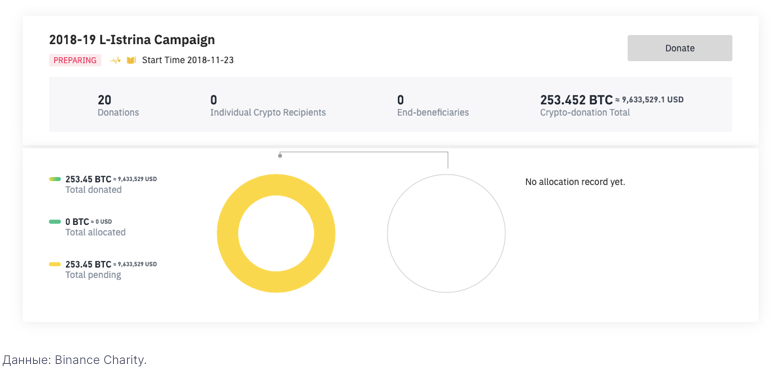Click the empty allocation circle chart

pyautogui.click(x=446, y=233)
